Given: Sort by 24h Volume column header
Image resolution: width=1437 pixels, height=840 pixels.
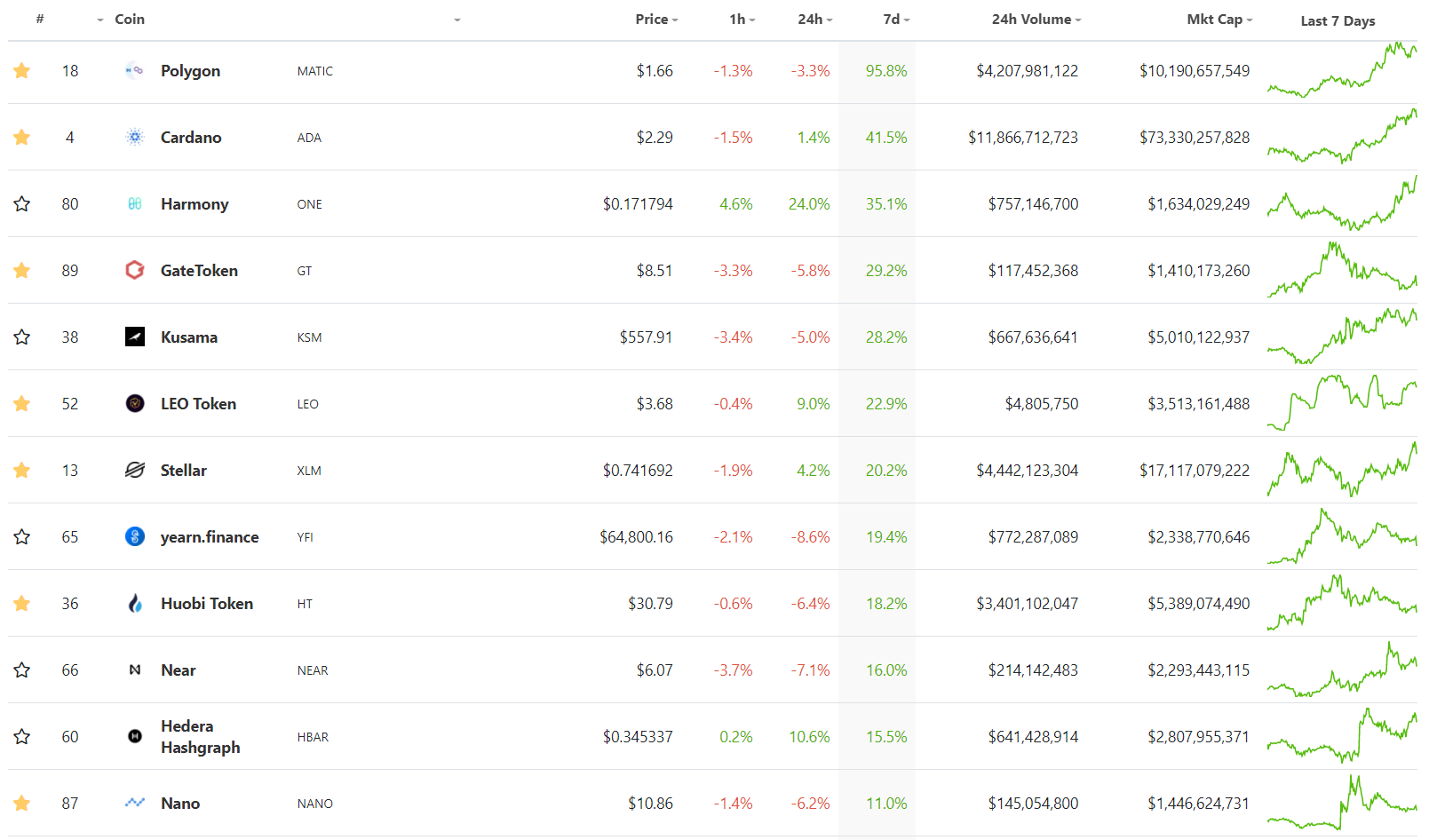Looking at the screenshot, I should 1036,20.
